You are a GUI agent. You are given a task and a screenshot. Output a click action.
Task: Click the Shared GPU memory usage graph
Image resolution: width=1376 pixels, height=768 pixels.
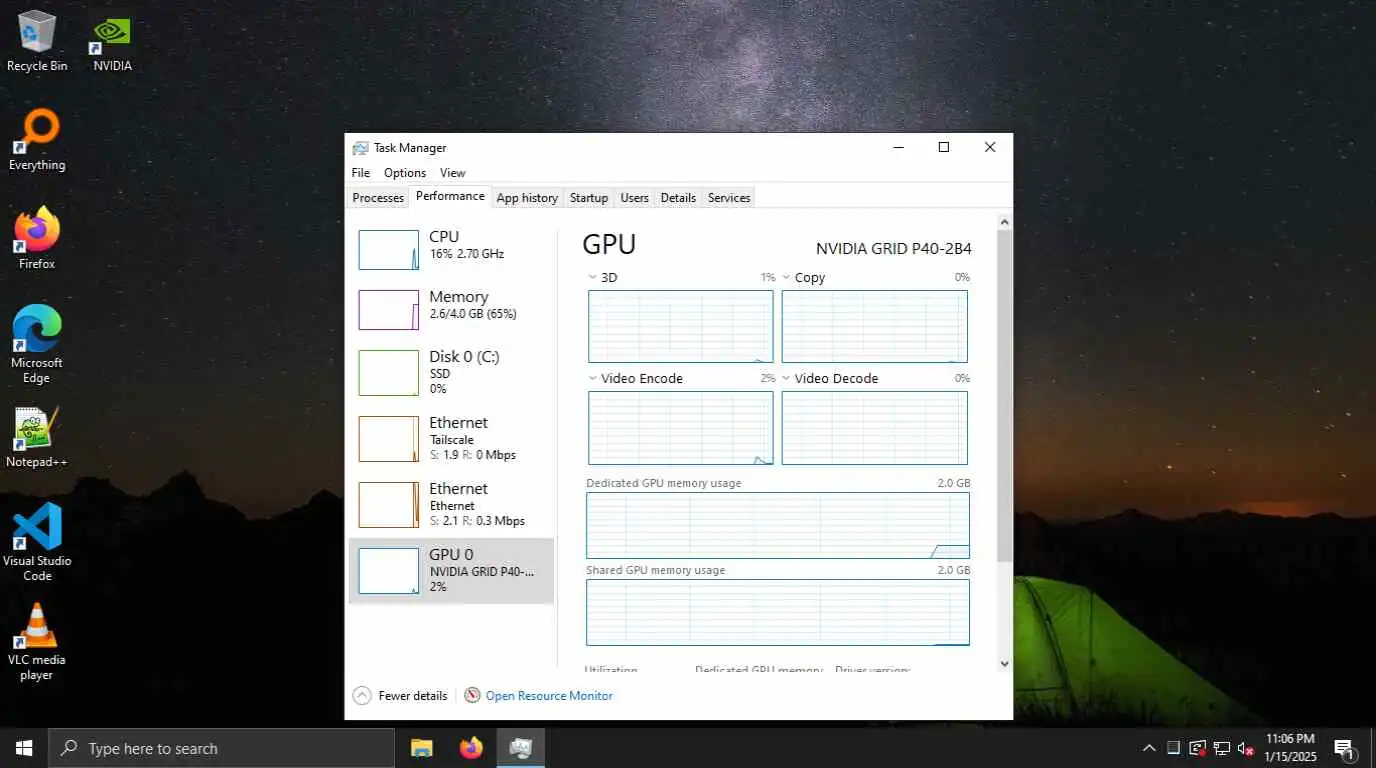[778, 612]
